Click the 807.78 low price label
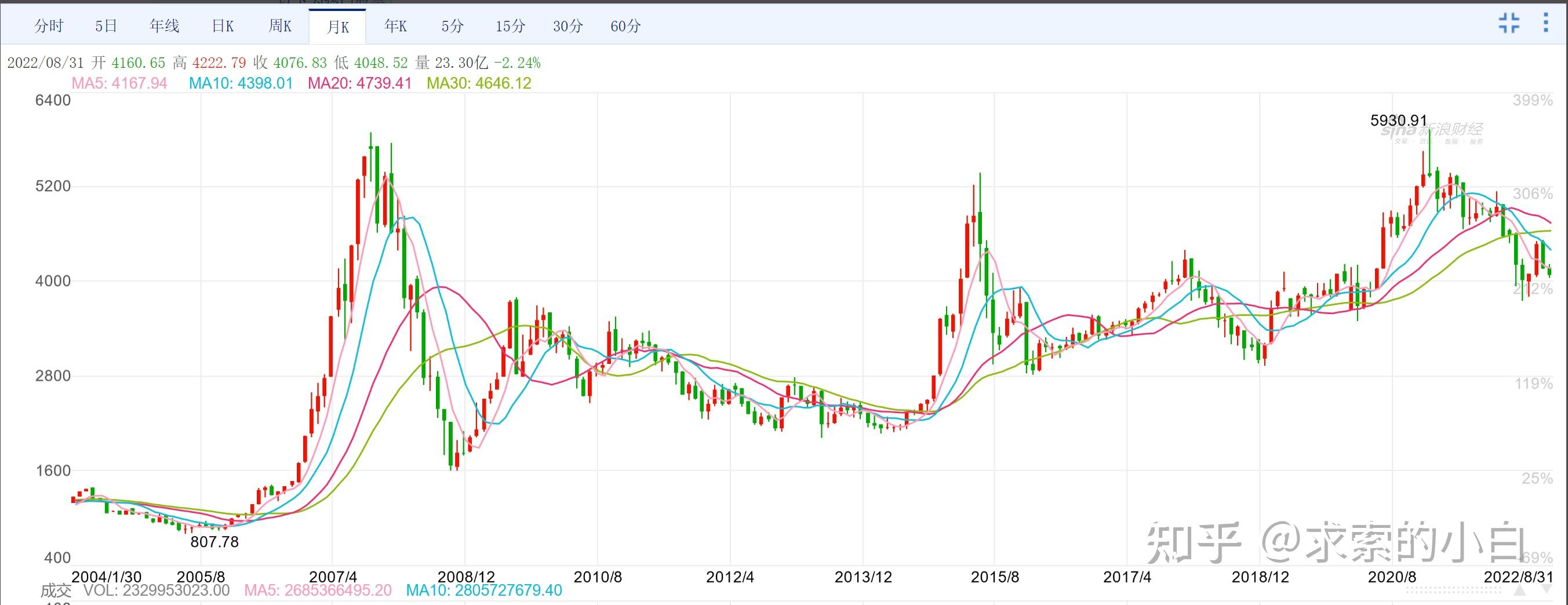Screen dimensions: 1568x605 click(214, 542)
